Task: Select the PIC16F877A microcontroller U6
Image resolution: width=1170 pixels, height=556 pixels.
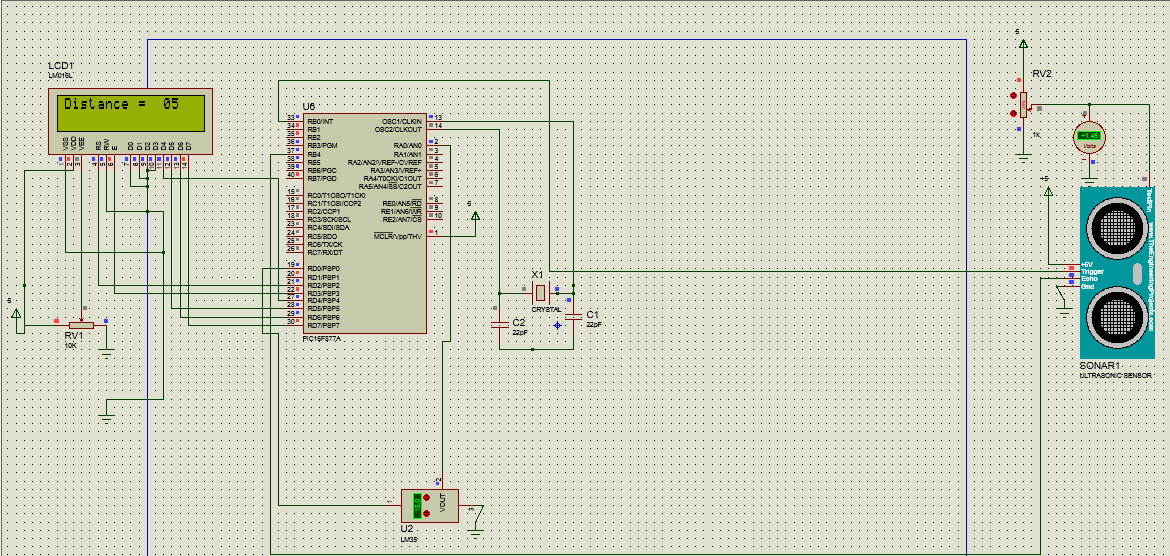Action: point(364,222)
